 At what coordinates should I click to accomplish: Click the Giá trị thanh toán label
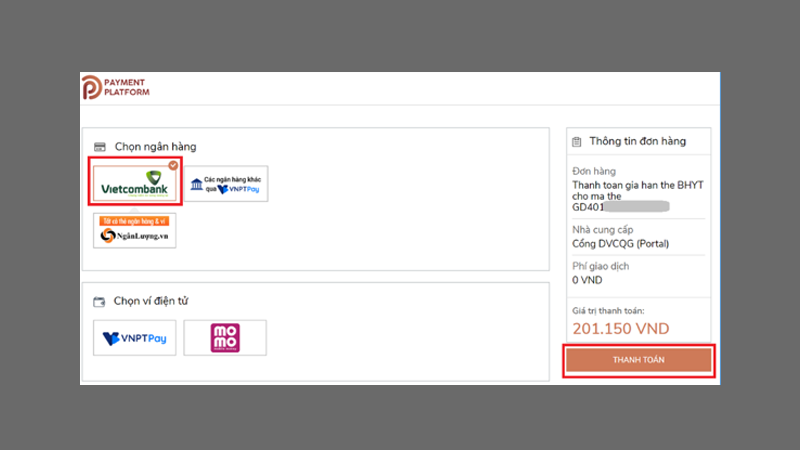click(x=608, y=311)
